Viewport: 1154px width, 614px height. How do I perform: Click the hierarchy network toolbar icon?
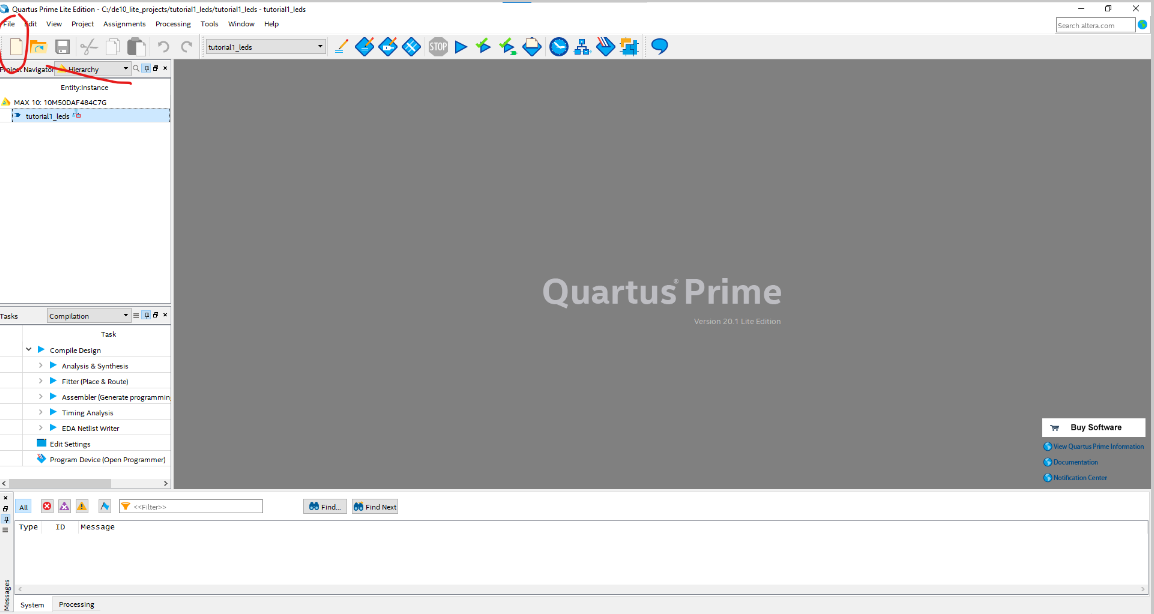tap(582, 47)
